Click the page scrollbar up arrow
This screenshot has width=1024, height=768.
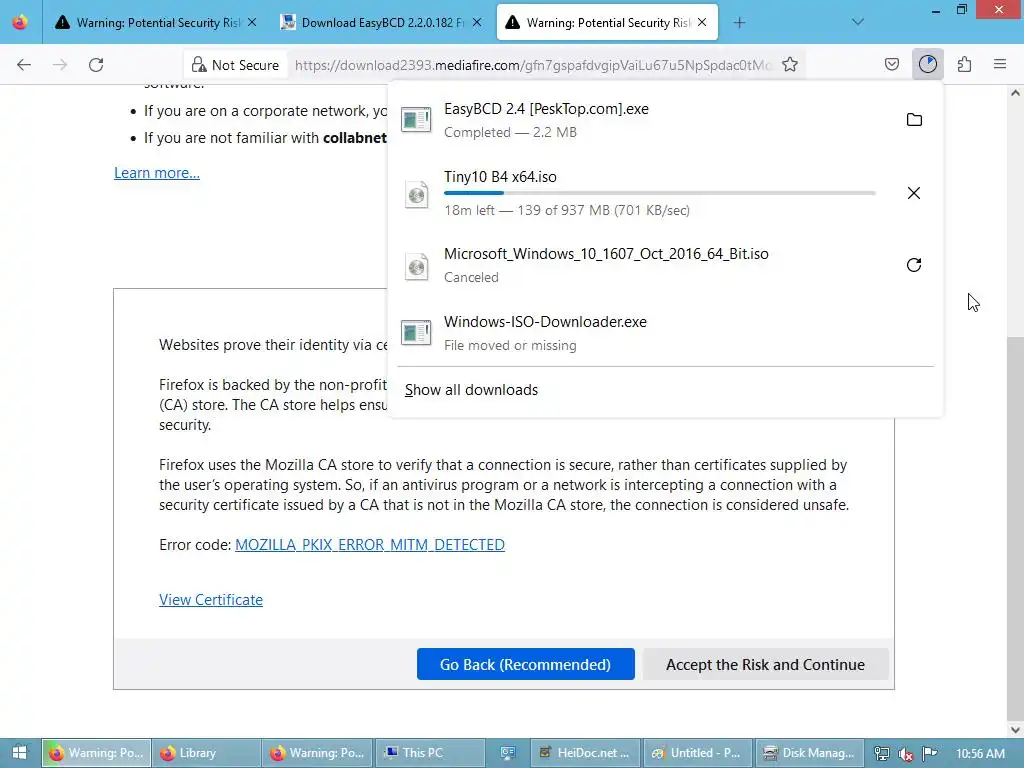coord(1015,93)
